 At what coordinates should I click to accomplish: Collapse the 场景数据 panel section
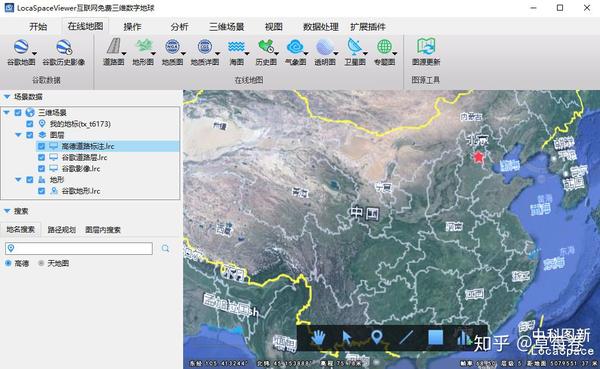pos(7,97)
